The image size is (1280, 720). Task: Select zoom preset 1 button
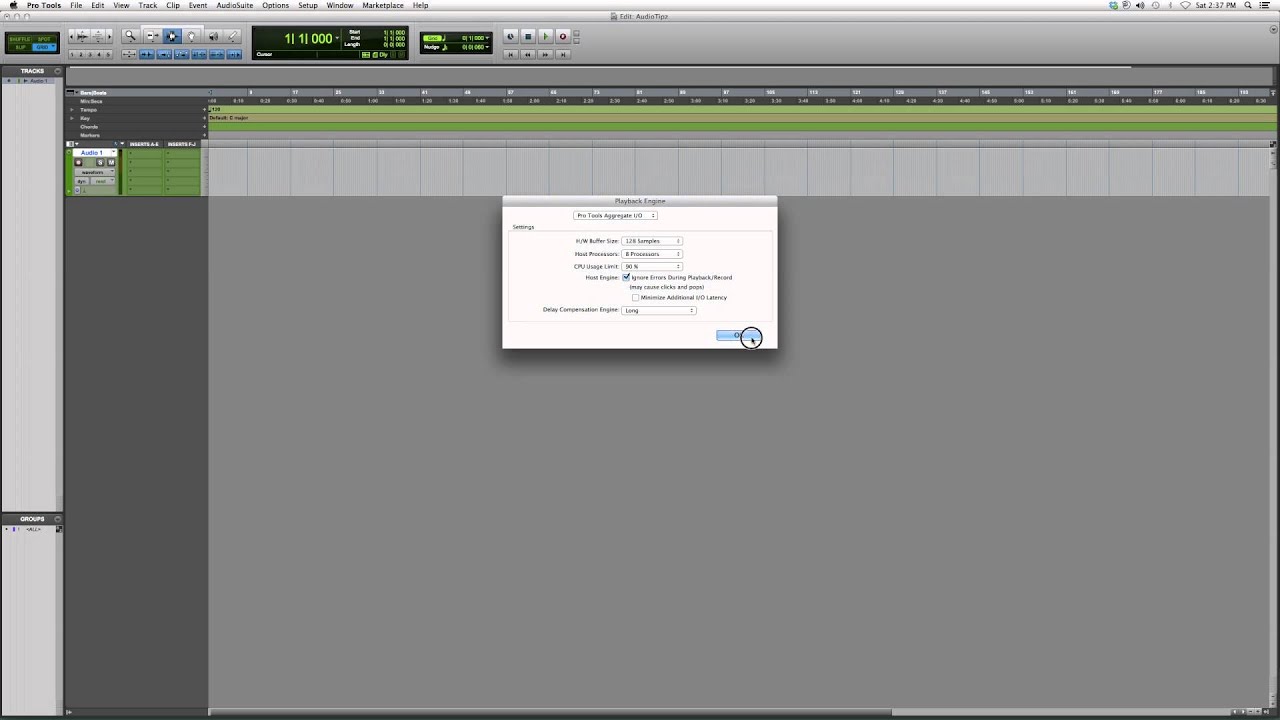72,54
